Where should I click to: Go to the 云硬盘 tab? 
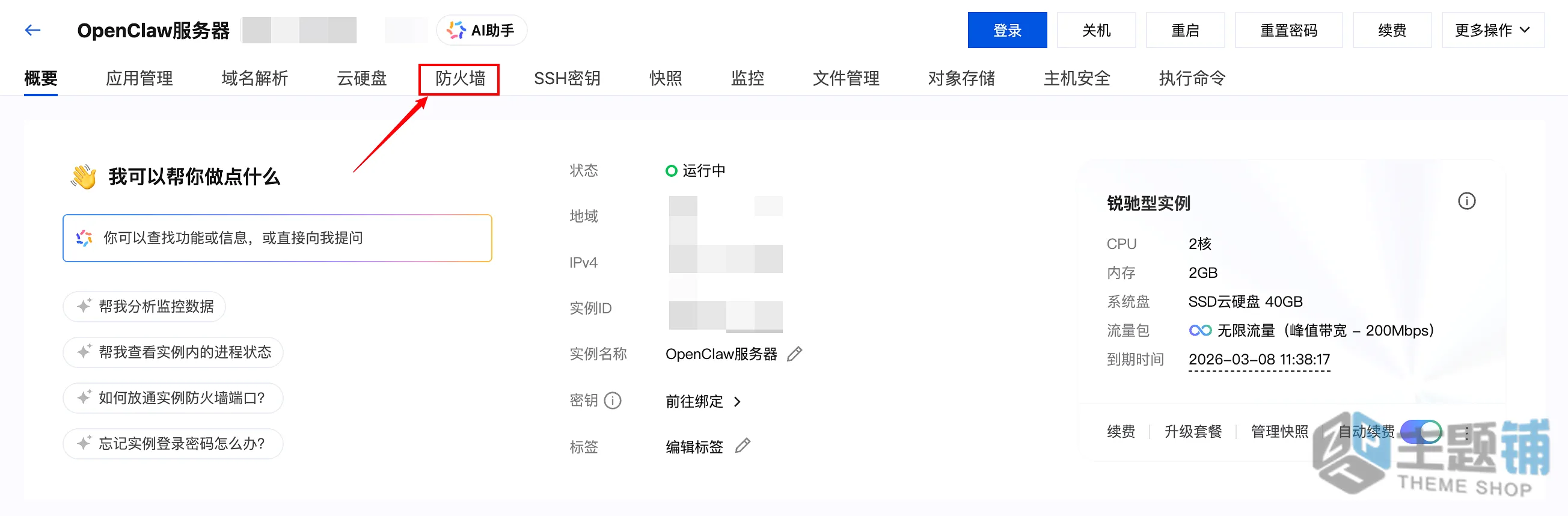pyautogui.click(x=361, y=78)
